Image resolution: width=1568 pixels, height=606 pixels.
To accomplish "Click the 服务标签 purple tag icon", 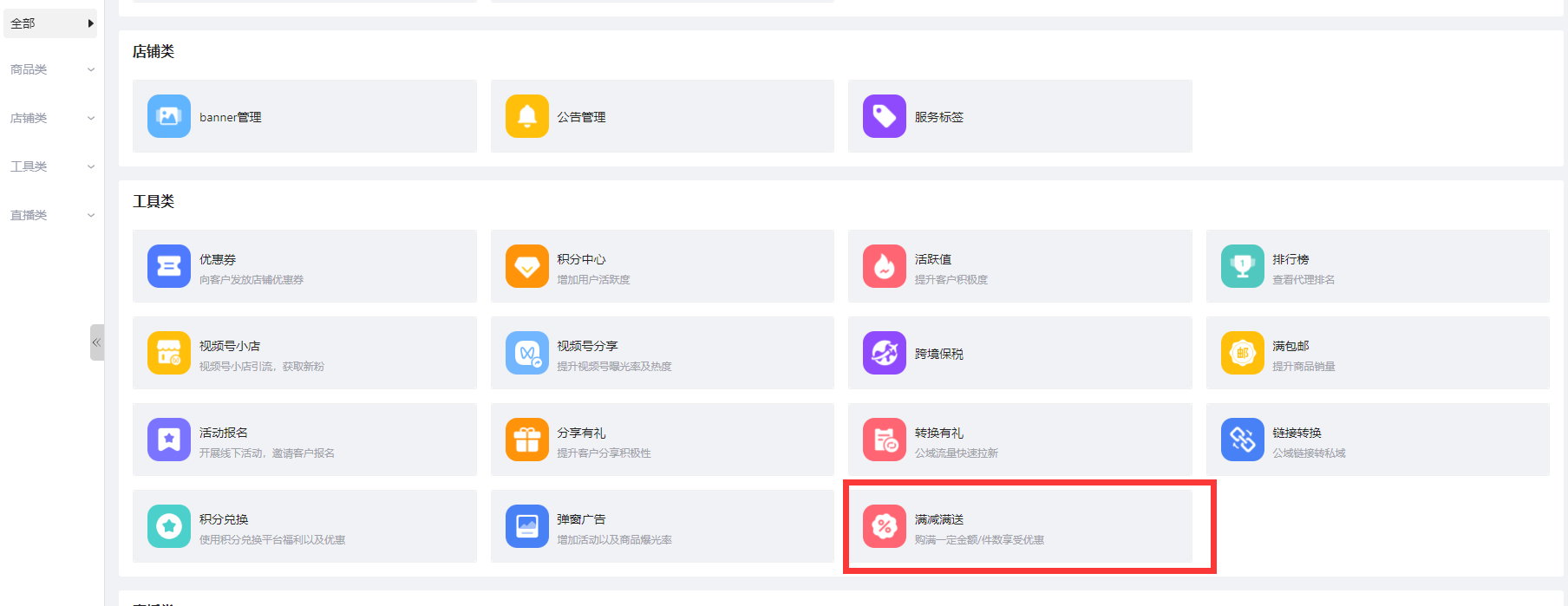I will point(884,116).
